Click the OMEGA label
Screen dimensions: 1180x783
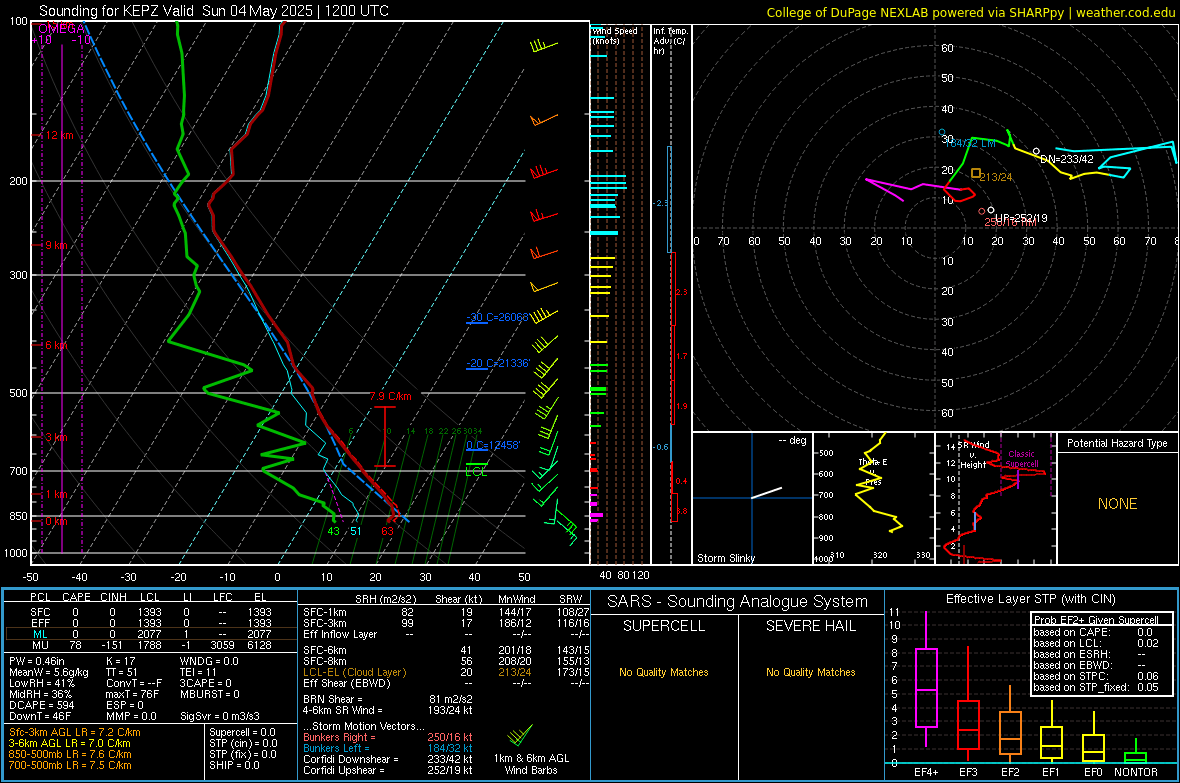pyautogui.click(x=61, y=29)
